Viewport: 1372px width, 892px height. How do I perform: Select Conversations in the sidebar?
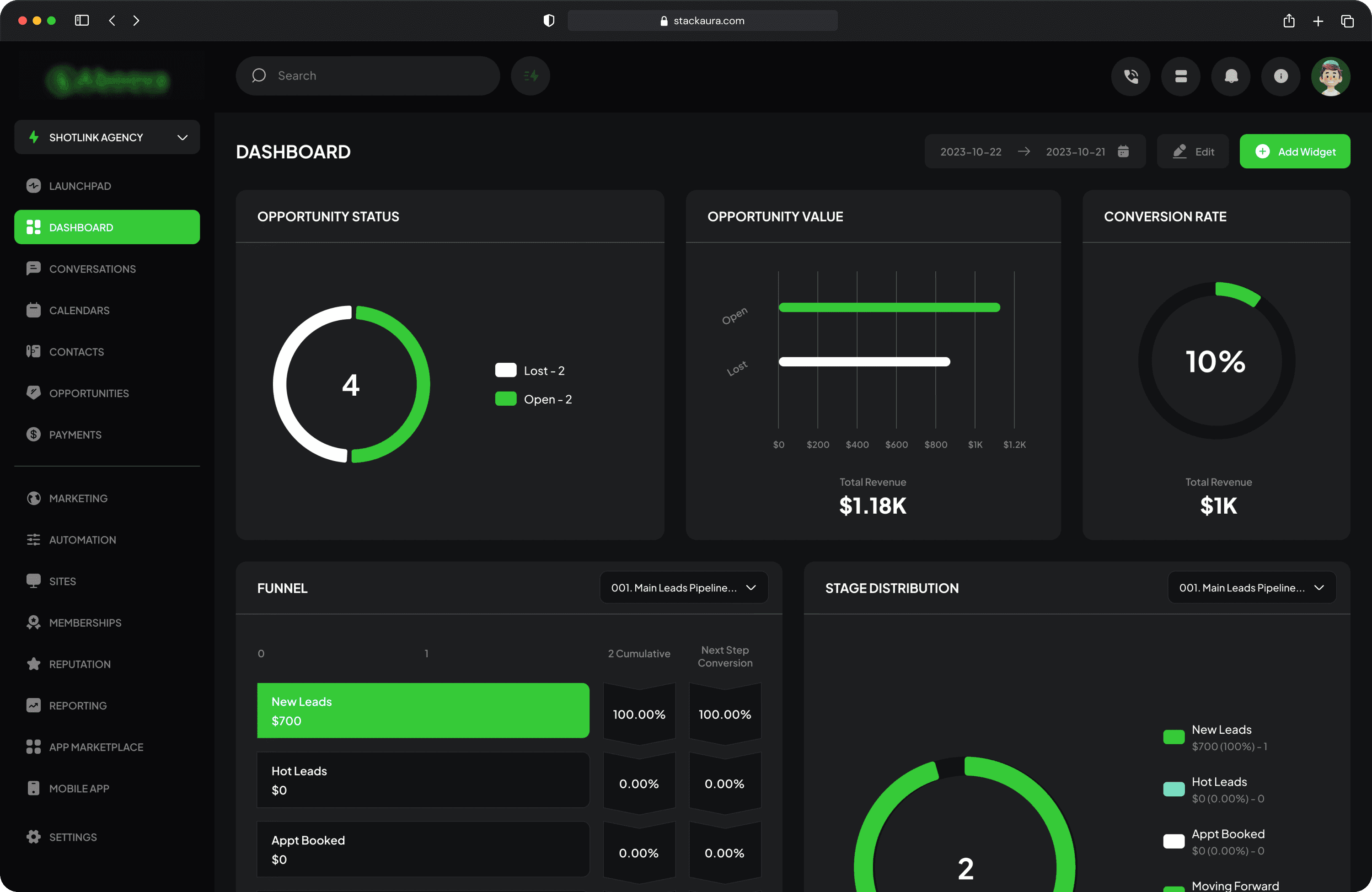coord(91,269)
